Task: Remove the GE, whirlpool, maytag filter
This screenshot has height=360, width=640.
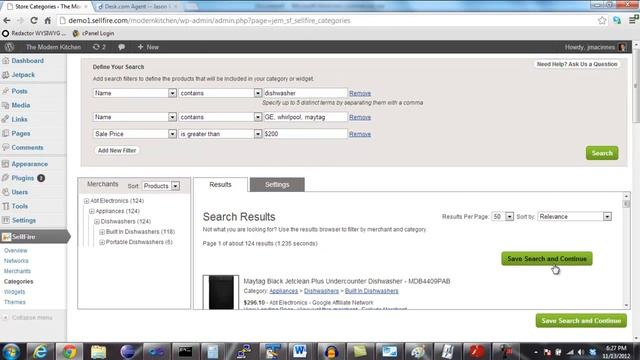Action: [x=360, y=117]
